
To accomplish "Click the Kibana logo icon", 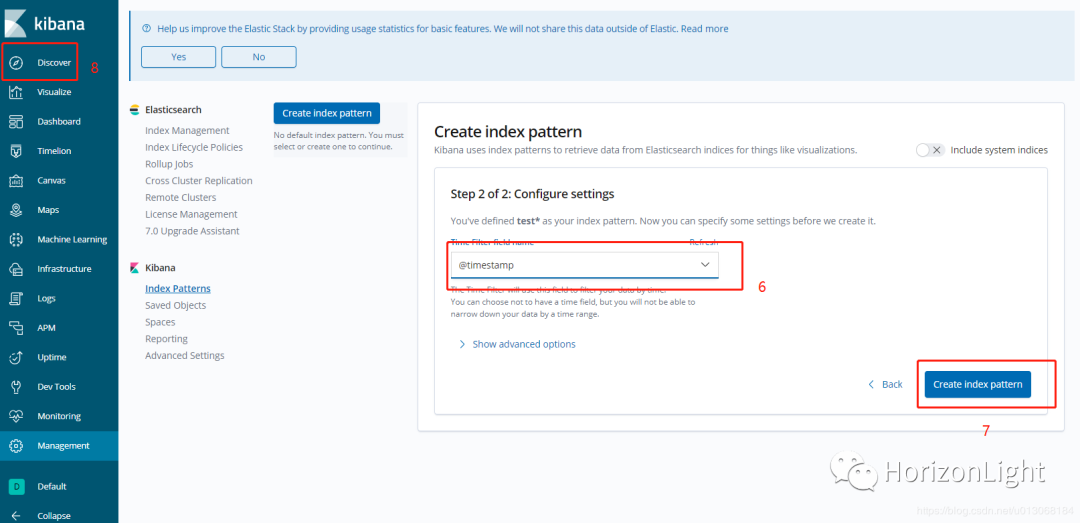I will coord(16,22).
